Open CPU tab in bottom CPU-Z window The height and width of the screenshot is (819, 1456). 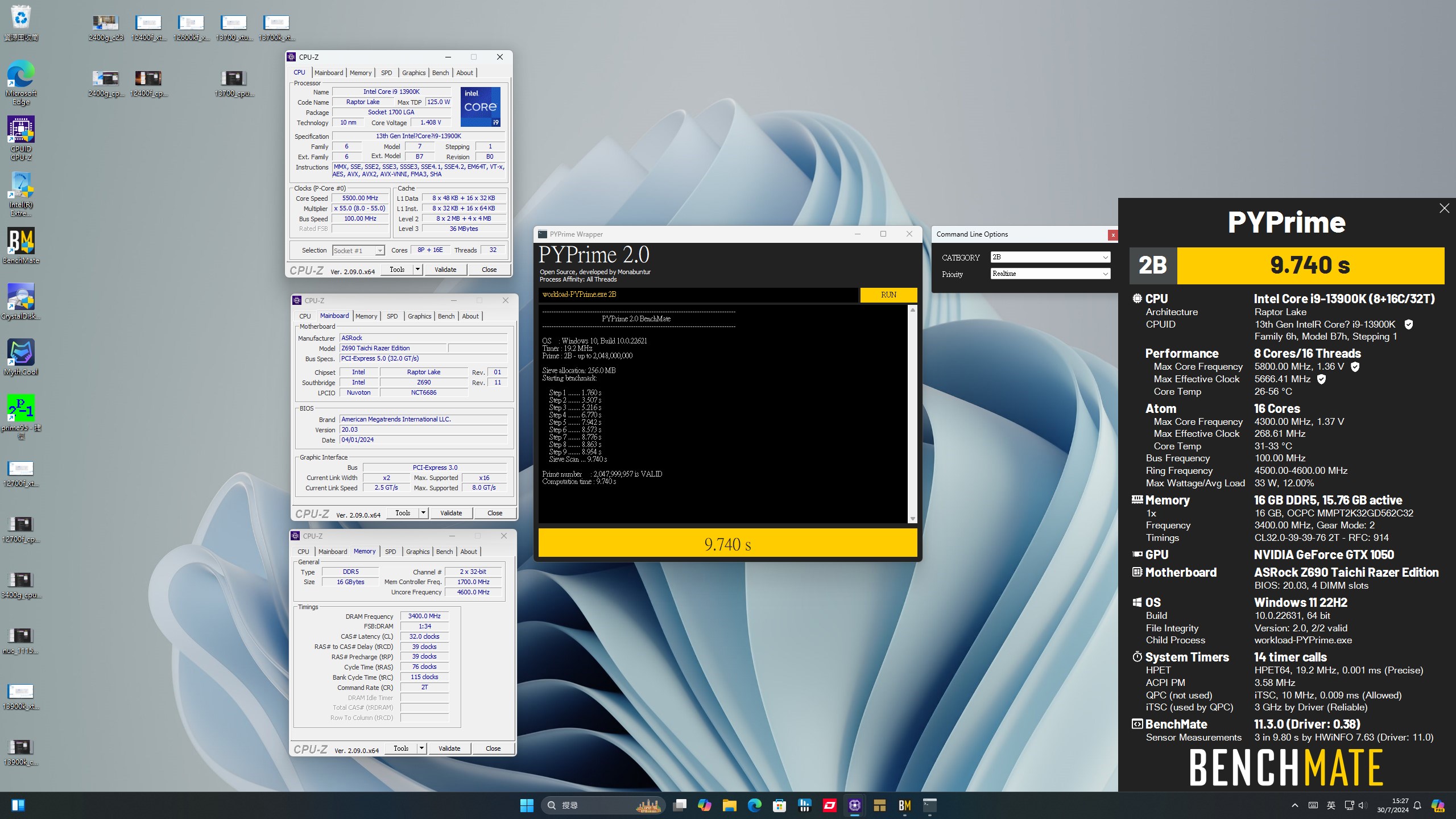pos(303,552)
